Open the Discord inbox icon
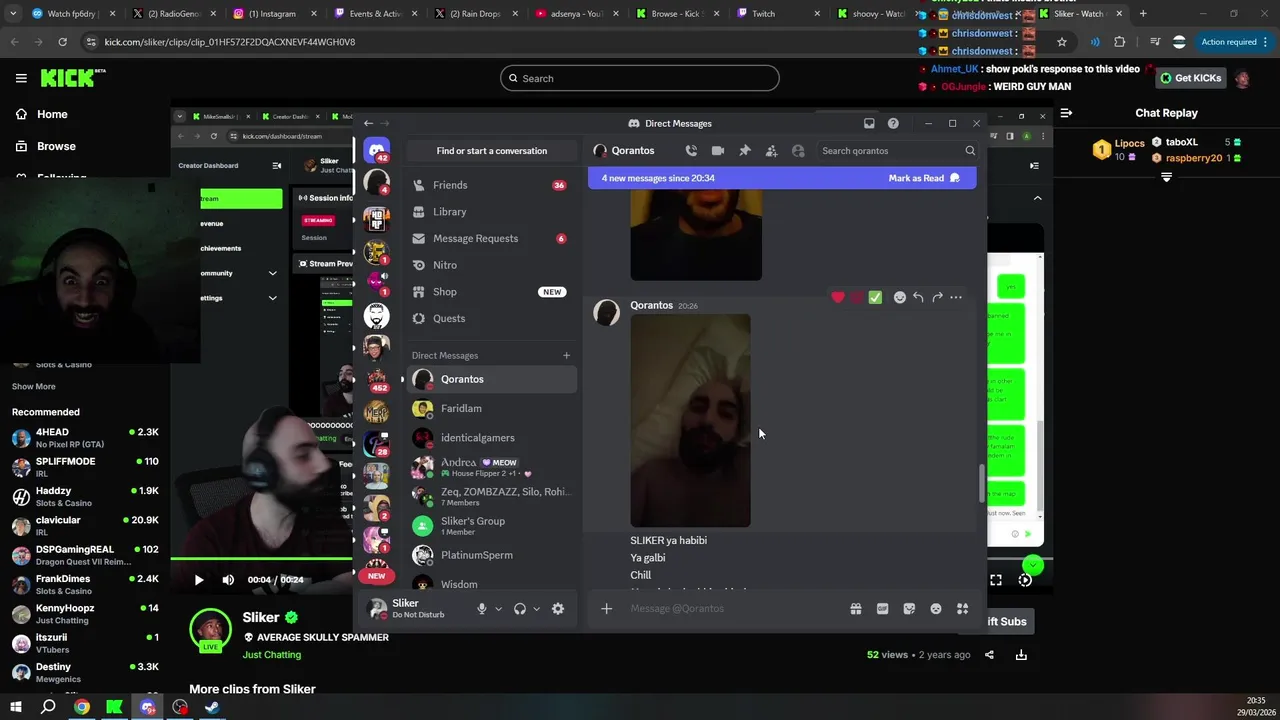 869,123
